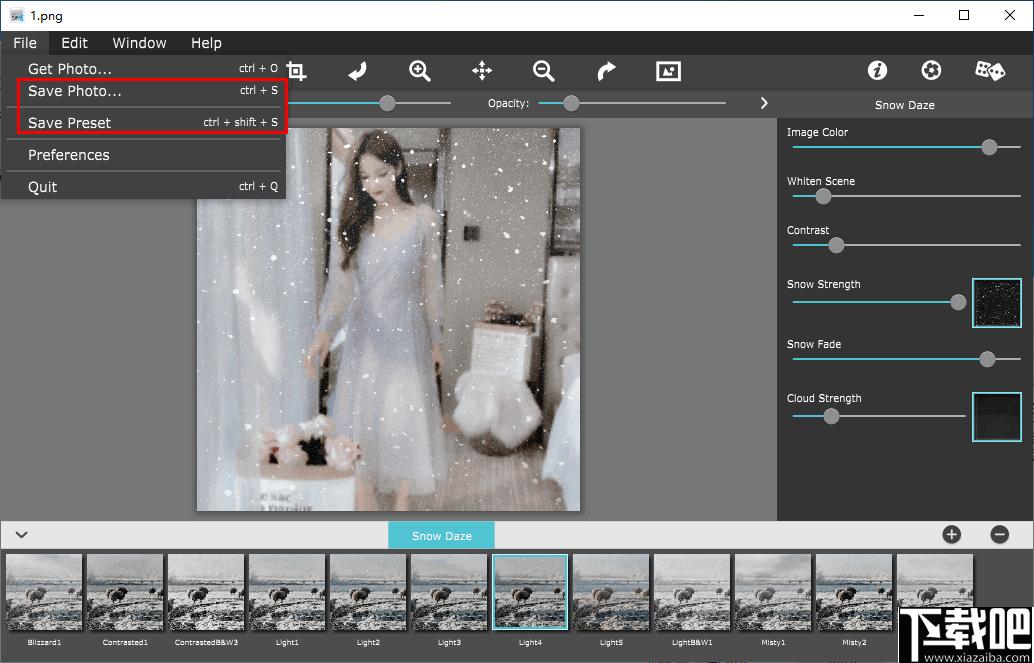This screenshot has height=663, width=1034.
Task: Open Preferences from the File menu
Action: click(x=144, y=155)
